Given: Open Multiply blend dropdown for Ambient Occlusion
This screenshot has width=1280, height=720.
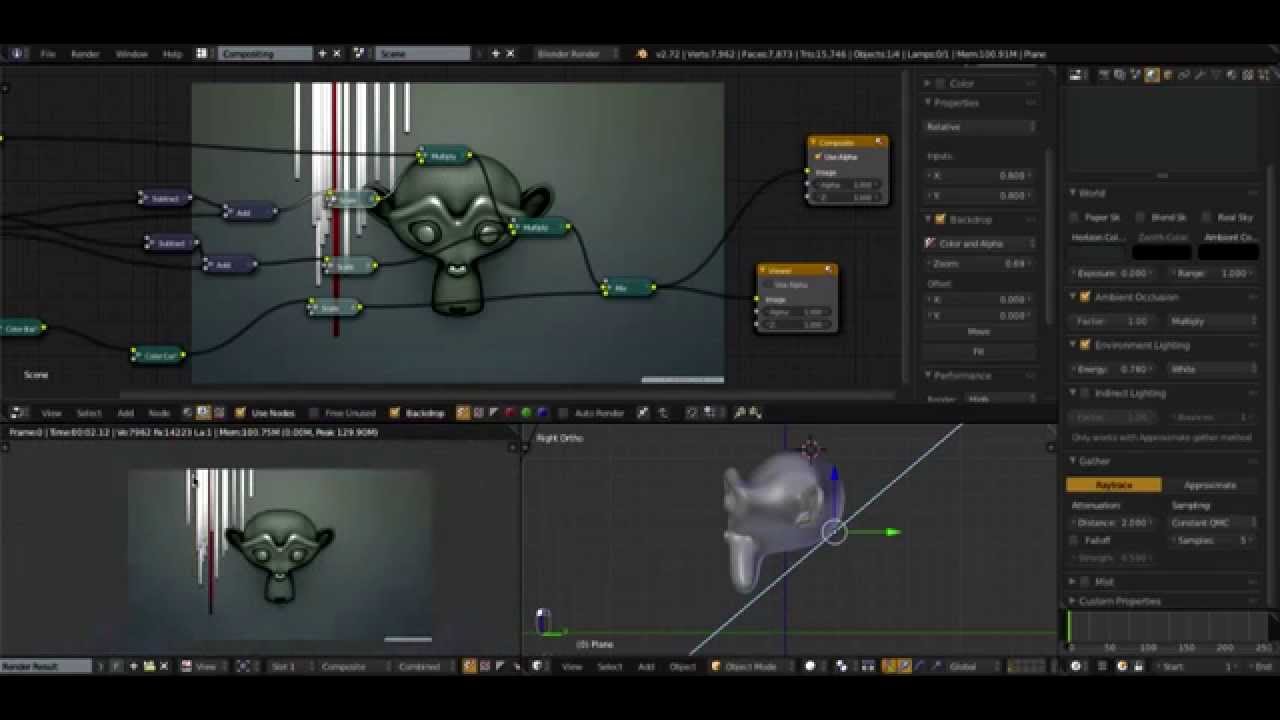Looking at the screenshot, I should (x=1212, y=321).
